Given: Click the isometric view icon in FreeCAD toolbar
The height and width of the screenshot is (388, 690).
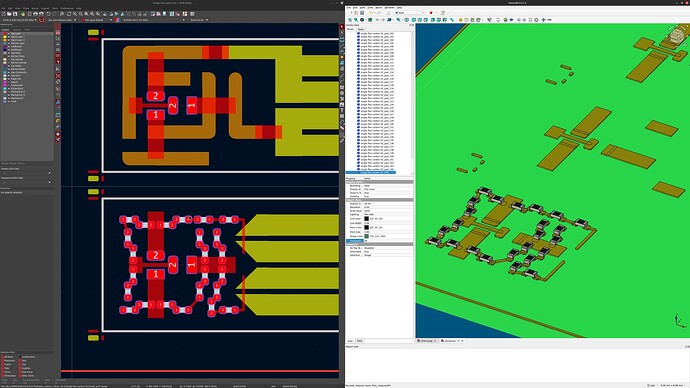Looking at the screenshot, I should coord(407,20).
